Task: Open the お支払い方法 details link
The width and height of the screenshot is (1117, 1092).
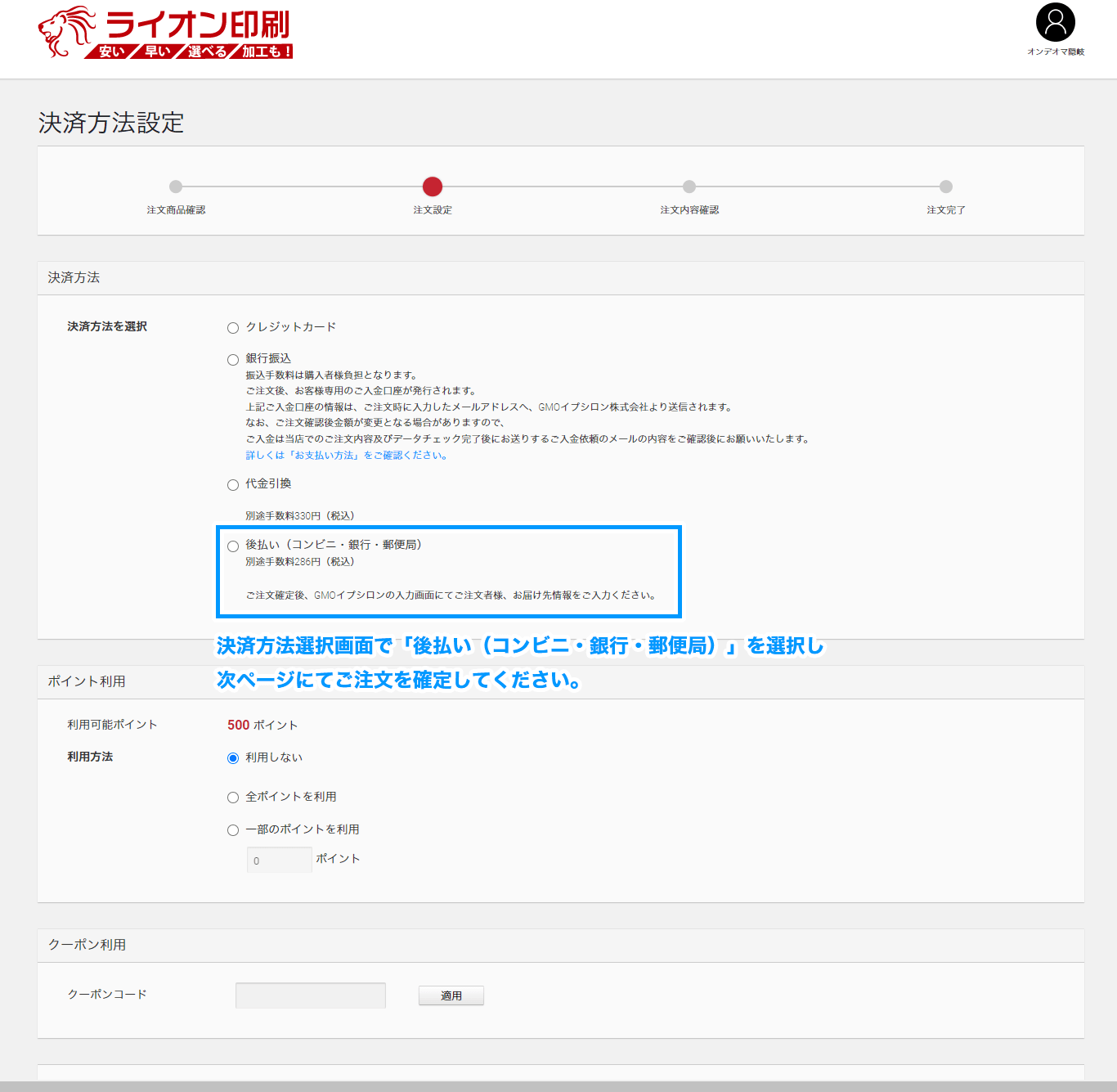Action: coord(347,456)
